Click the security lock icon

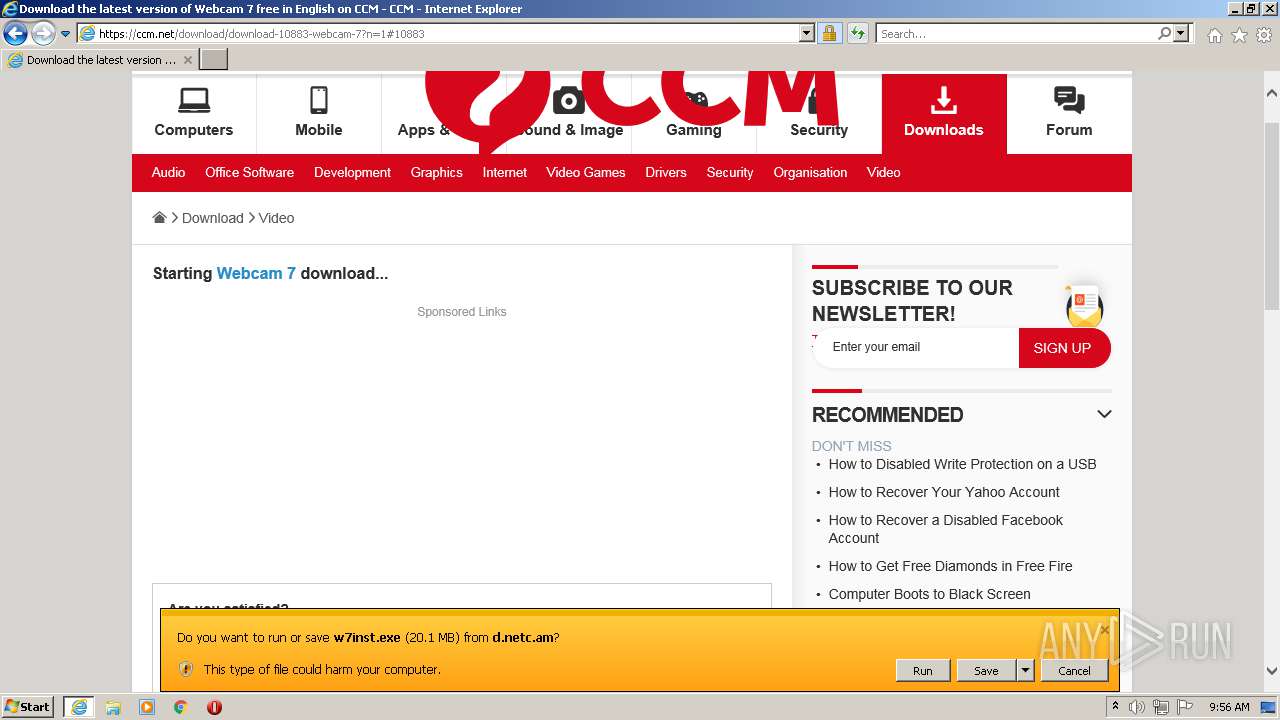[x=829, y=34]
